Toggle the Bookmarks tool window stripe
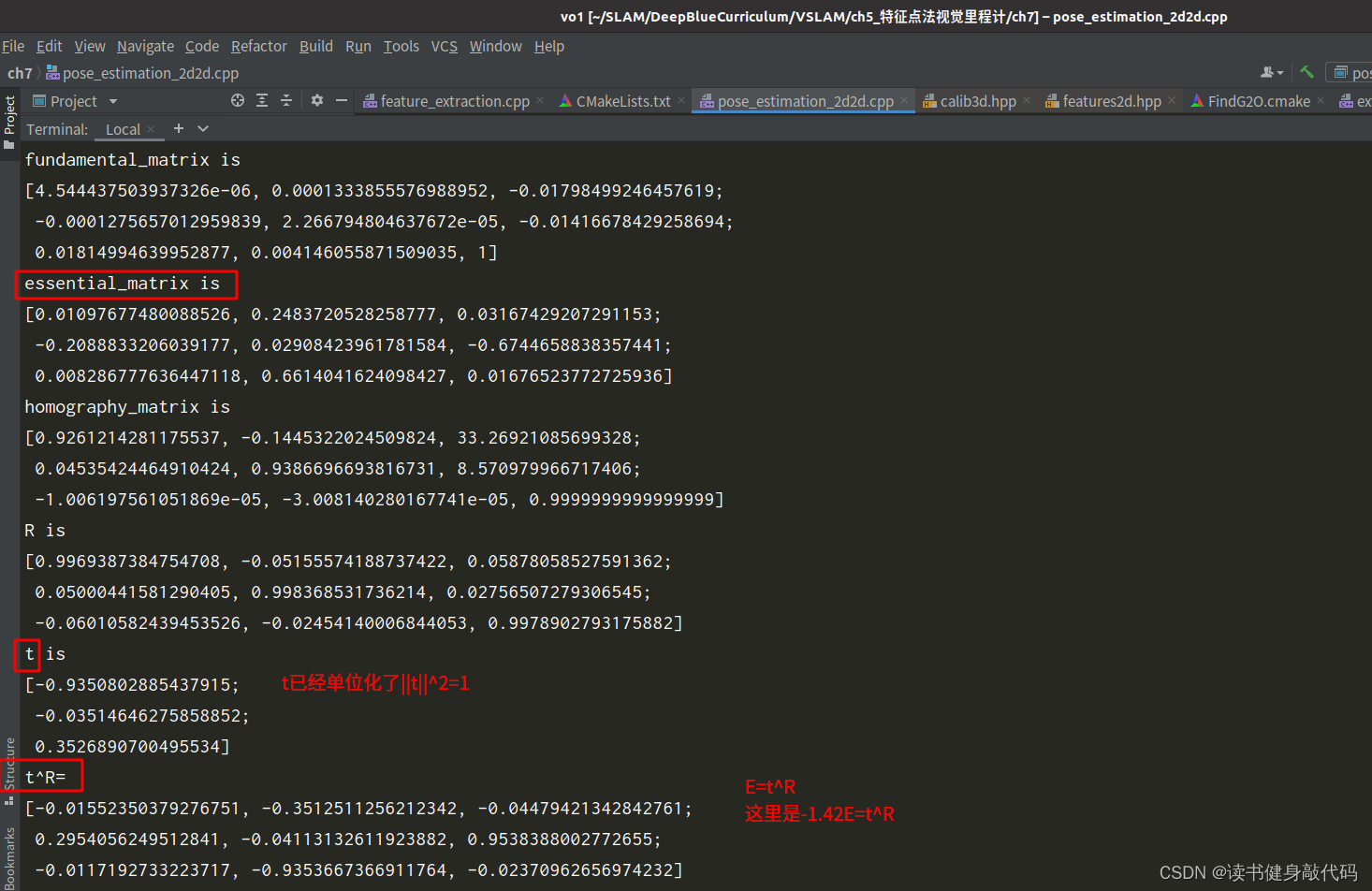The width and height of the screenshot is (1372, 891). coord(9,856)
